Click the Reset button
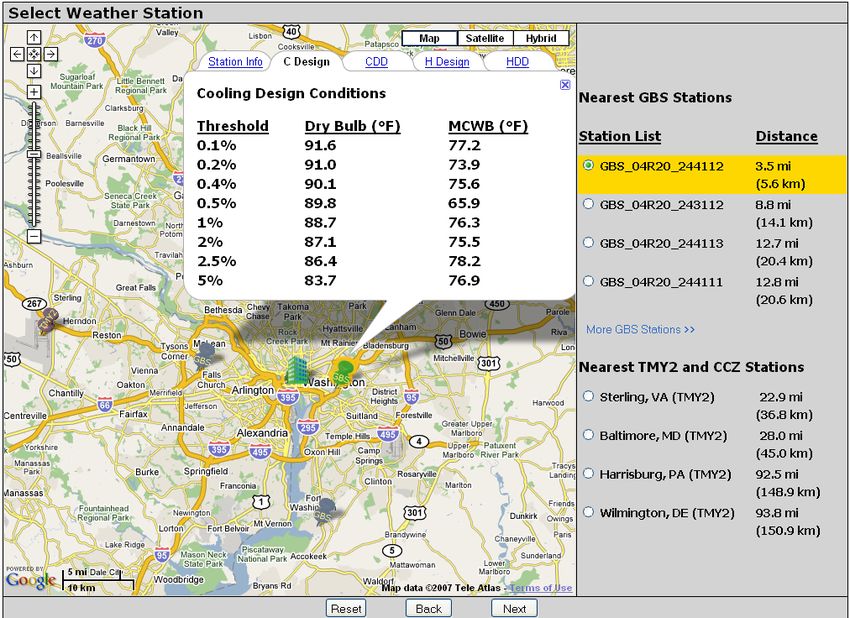This screenshot has width=850, height=618. (x=346, y=609)
